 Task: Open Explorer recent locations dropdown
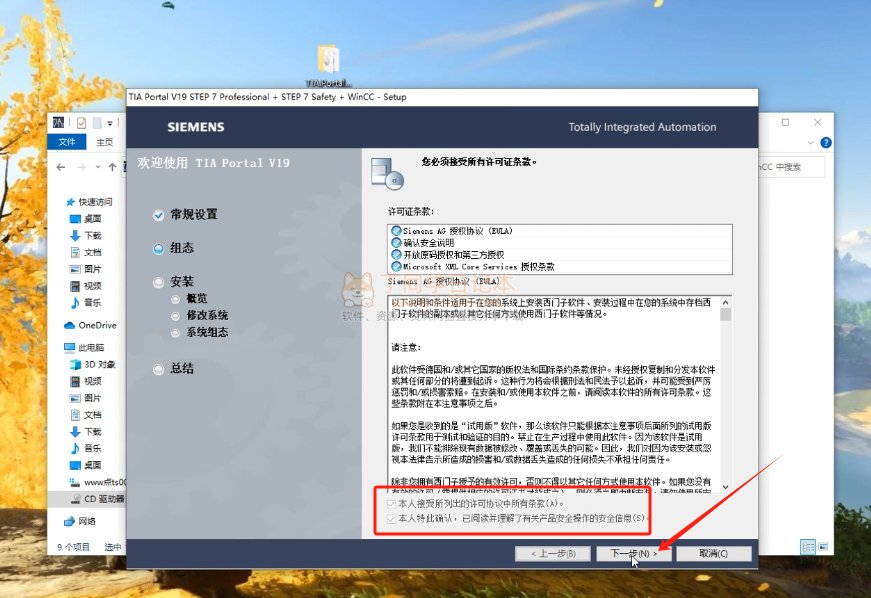coord(98,167)
